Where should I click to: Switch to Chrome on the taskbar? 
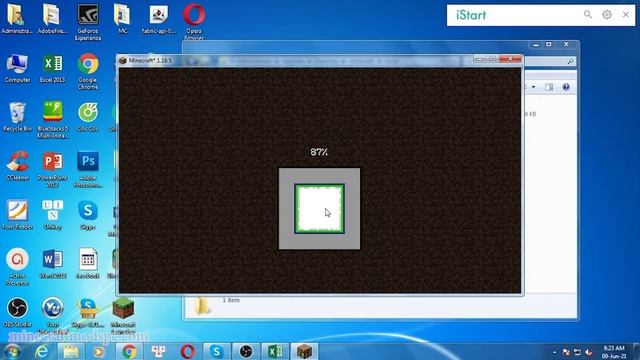coord(129,351)
